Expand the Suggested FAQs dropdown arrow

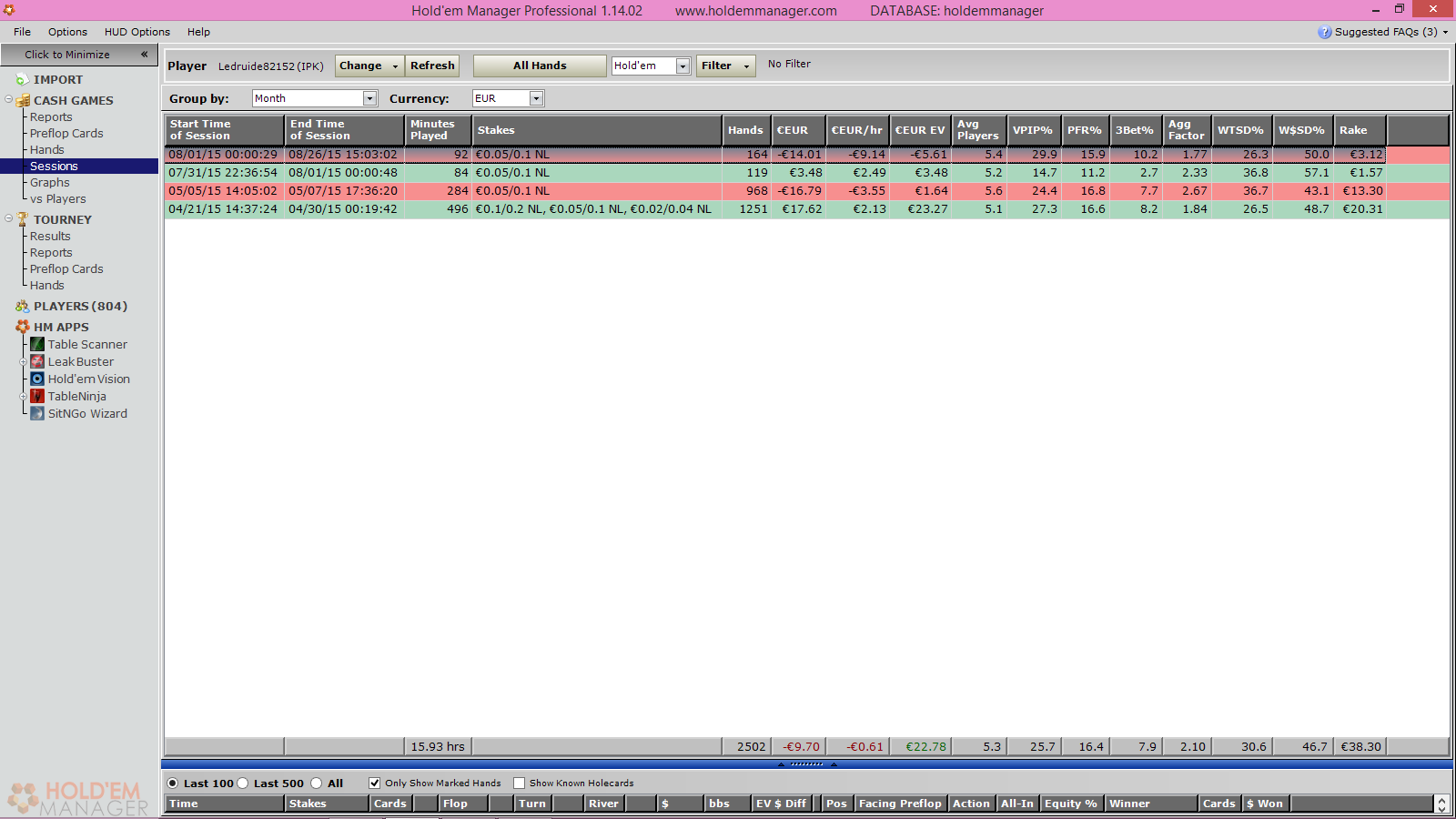click(x=1445, y=32)
